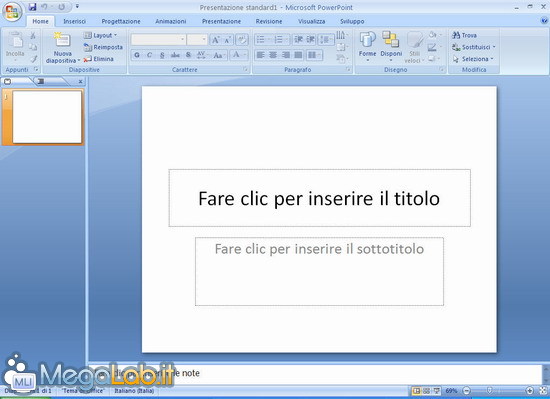
Task: Open the font name combo box
Action: point(158,40)
